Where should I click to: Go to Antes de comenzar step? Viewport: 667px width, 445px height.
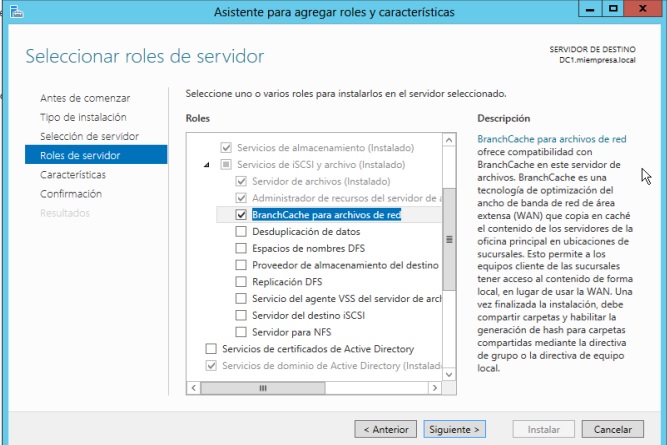pyautogui.click(x=85, y=98)
